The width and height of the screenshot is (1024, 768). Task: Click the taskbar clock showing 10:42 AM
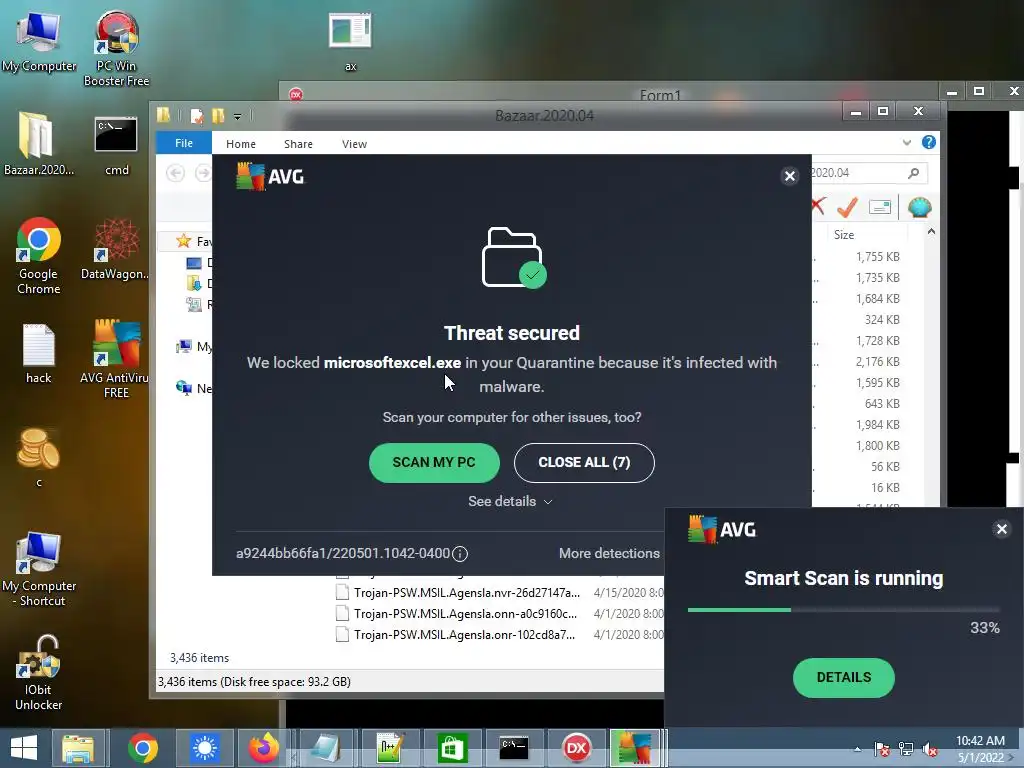[980, 748]
